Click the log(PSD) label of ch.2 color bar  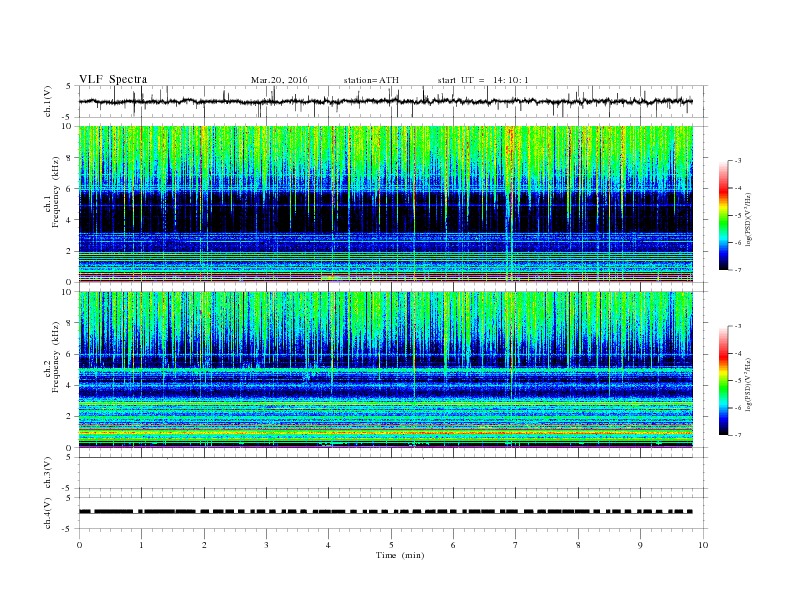point(748,384)
